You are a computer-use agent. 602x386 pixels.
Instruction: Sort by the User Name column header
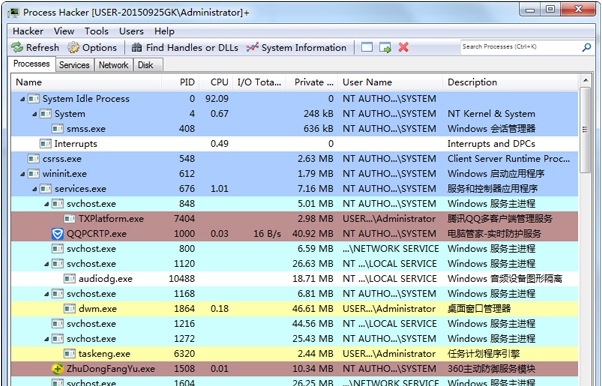(x=390, y=82)
